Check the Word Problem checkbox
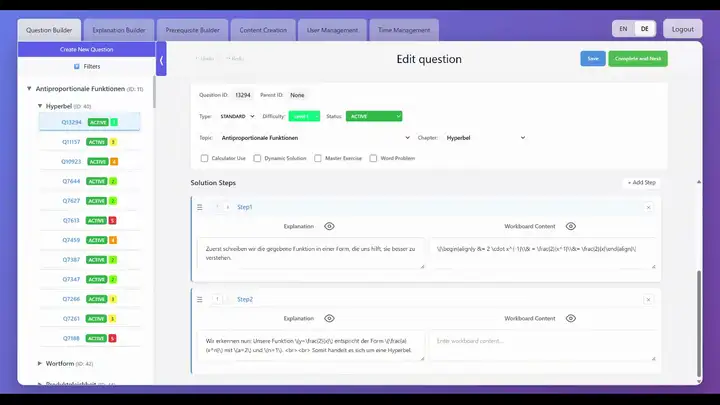This screenshot has width=720, height=405. (x=373, y=158)
